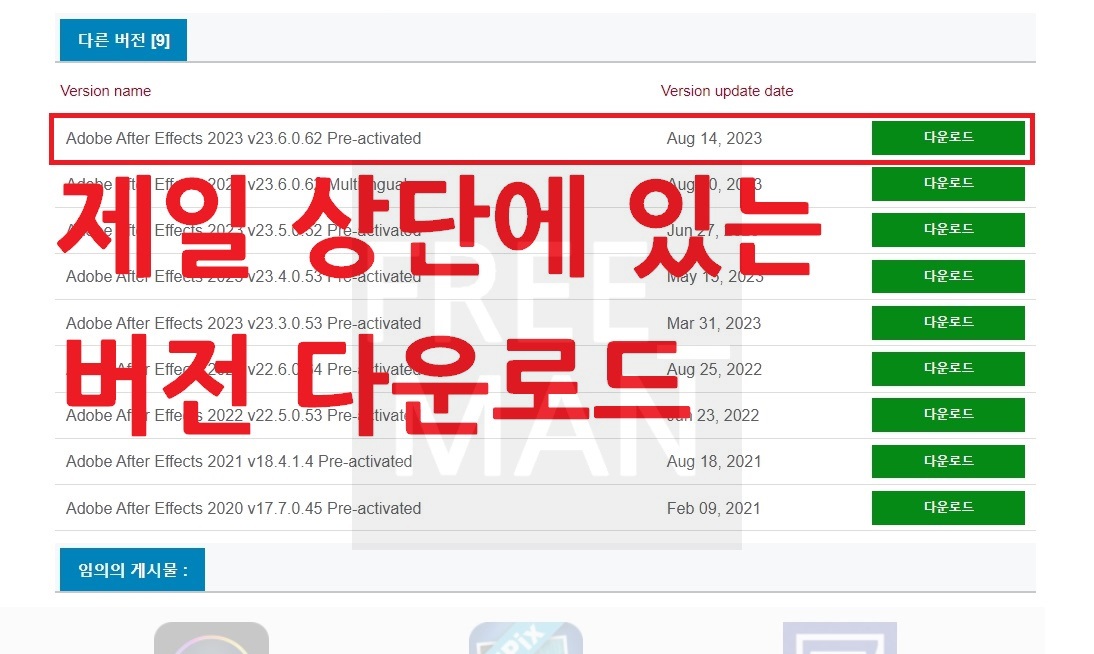Download After Effects 2021 v18.4.1.4 Pre-activated
Image resolution: width=1094 pixels, height=654 pixels.
click(x=947, y=461)
